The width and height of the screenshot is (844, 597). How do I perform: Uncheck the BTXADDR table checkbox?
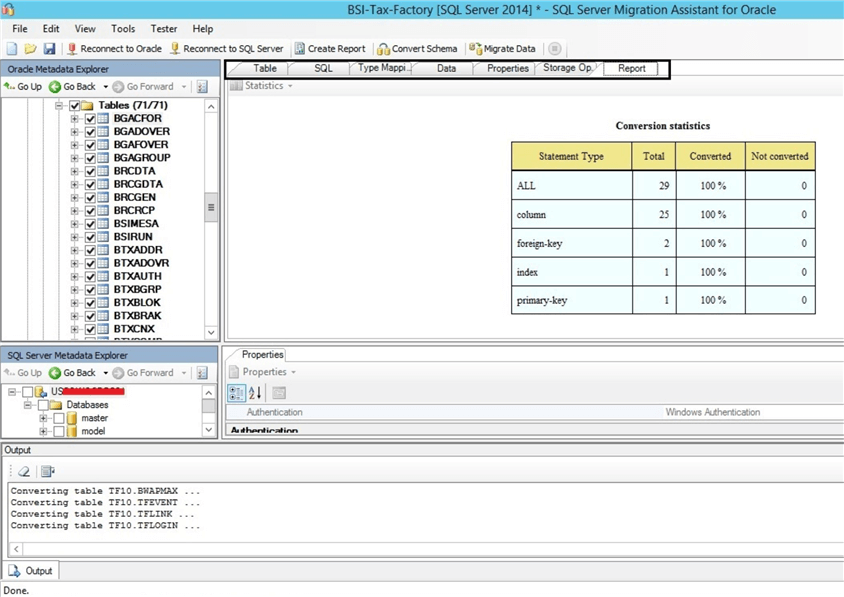(x=88, y=249)
